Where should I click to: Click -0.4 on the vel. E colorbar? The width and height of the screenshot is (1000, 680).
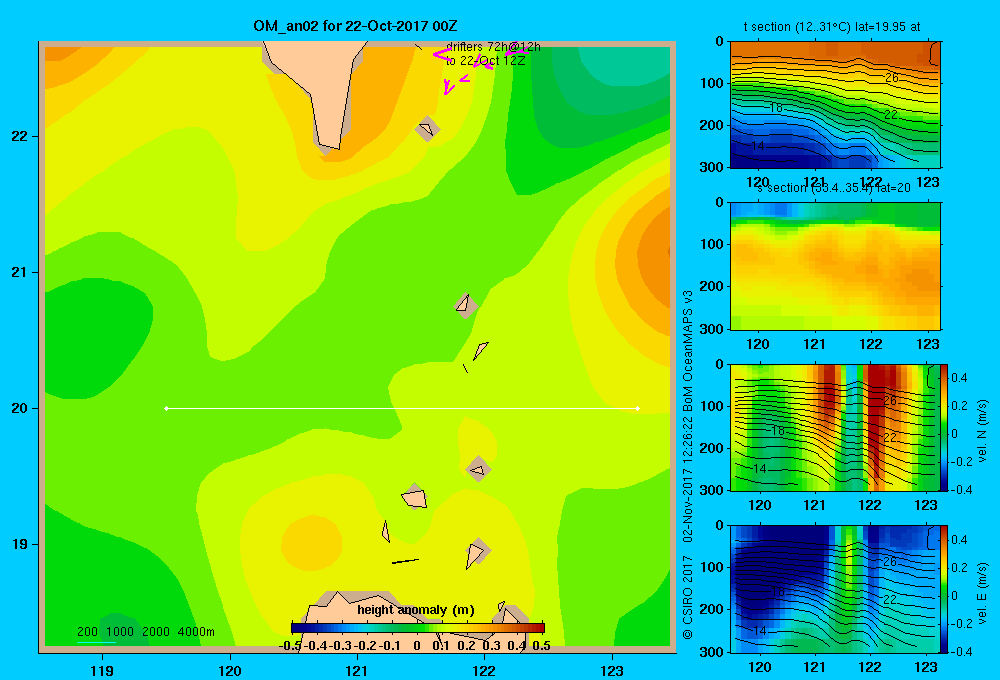961,651
